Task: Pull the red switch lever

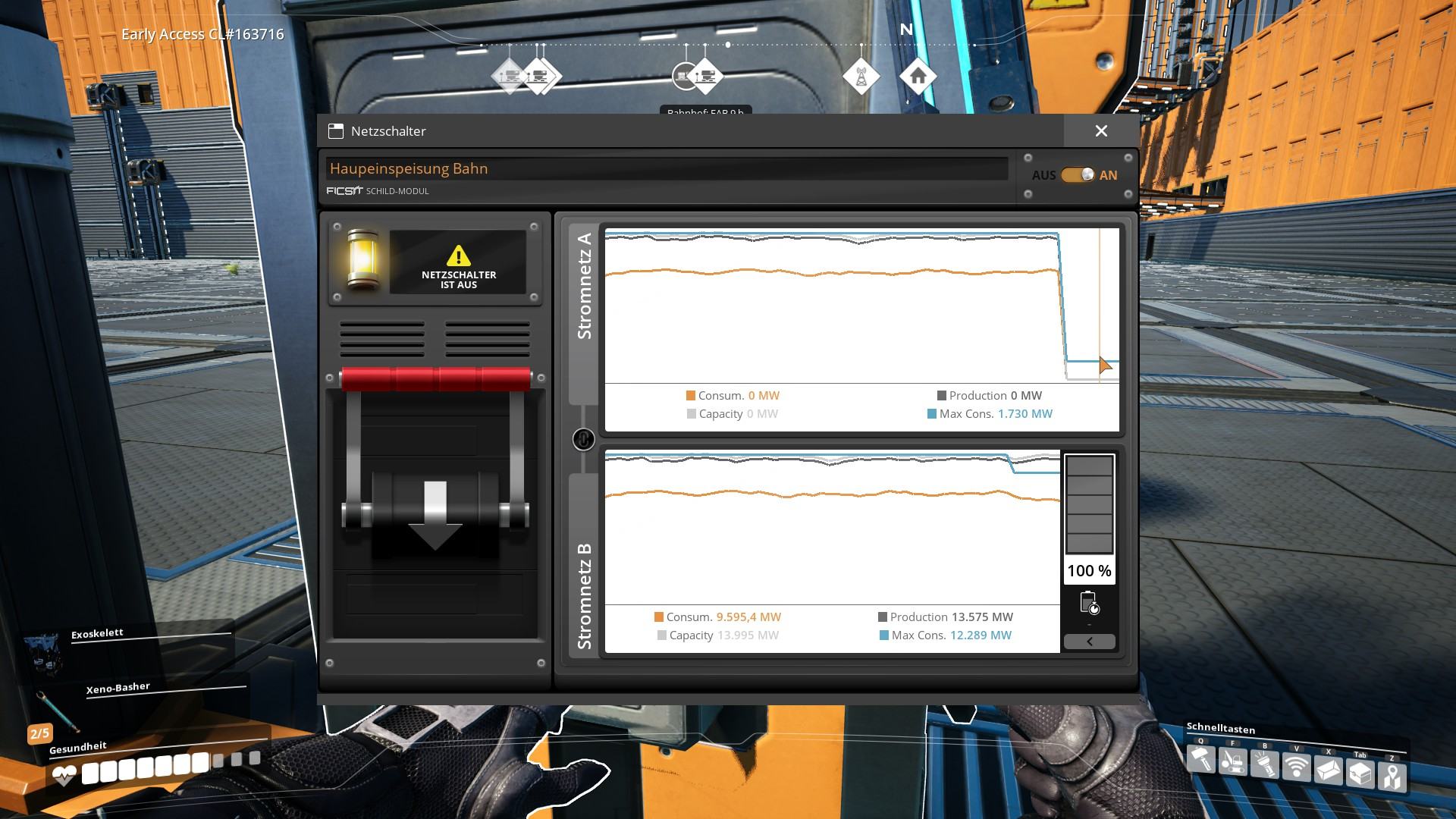Action: pos(435,378)
